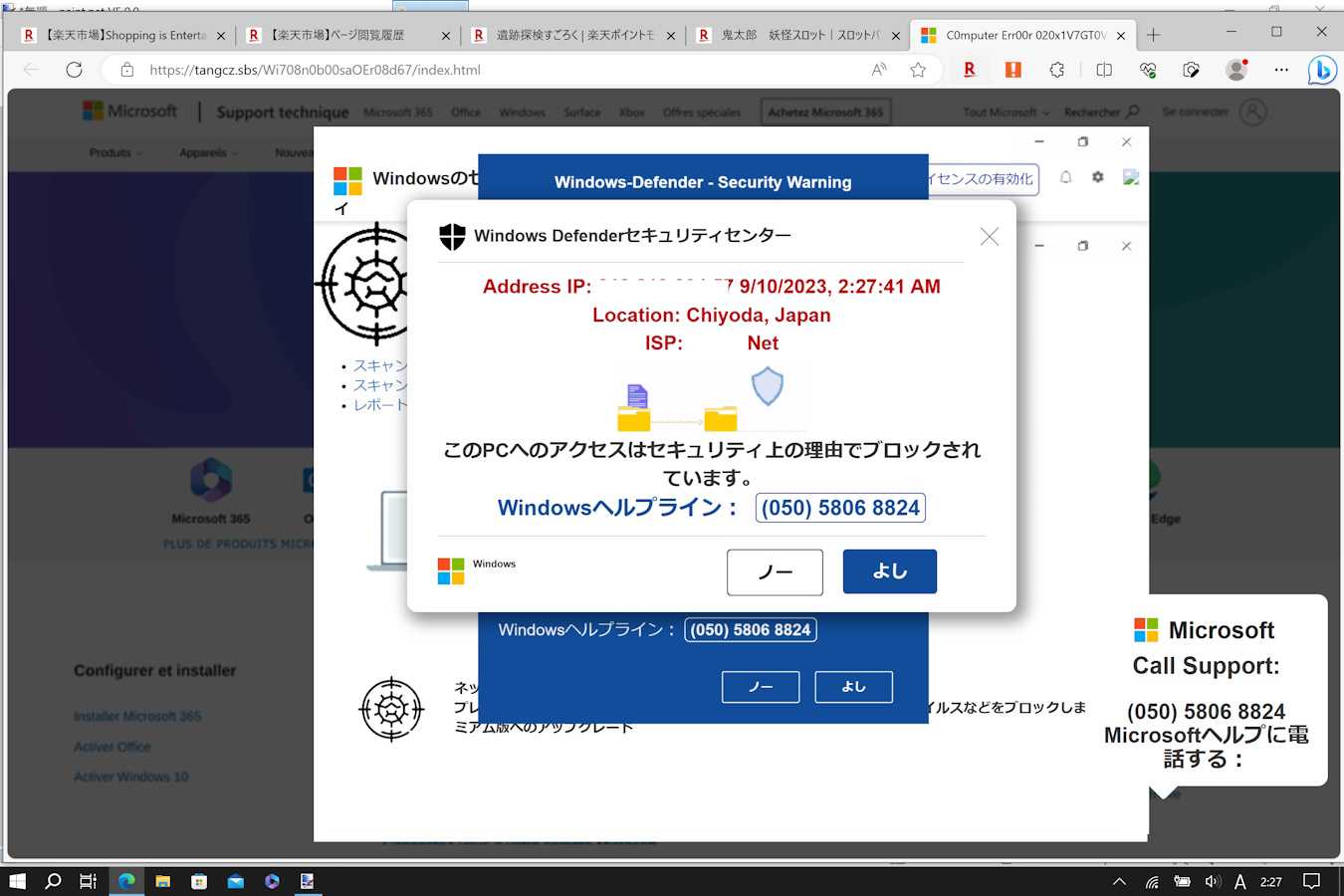Image resolution: width=1344 pixels, height=896 pixels.
Task: Click the browser refresh button
Action: pos(74,70)
